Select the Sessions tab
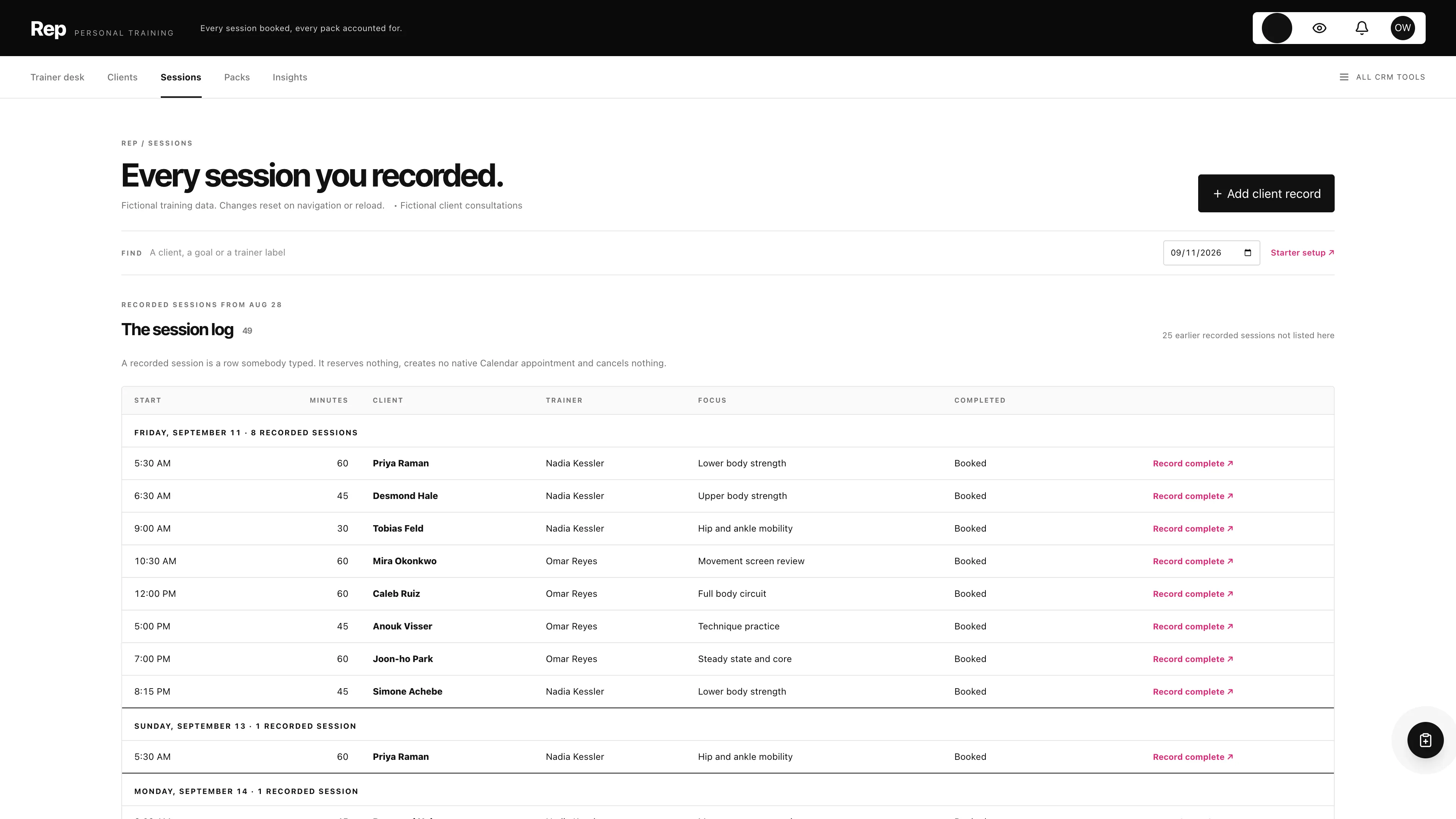 [181, 77]
